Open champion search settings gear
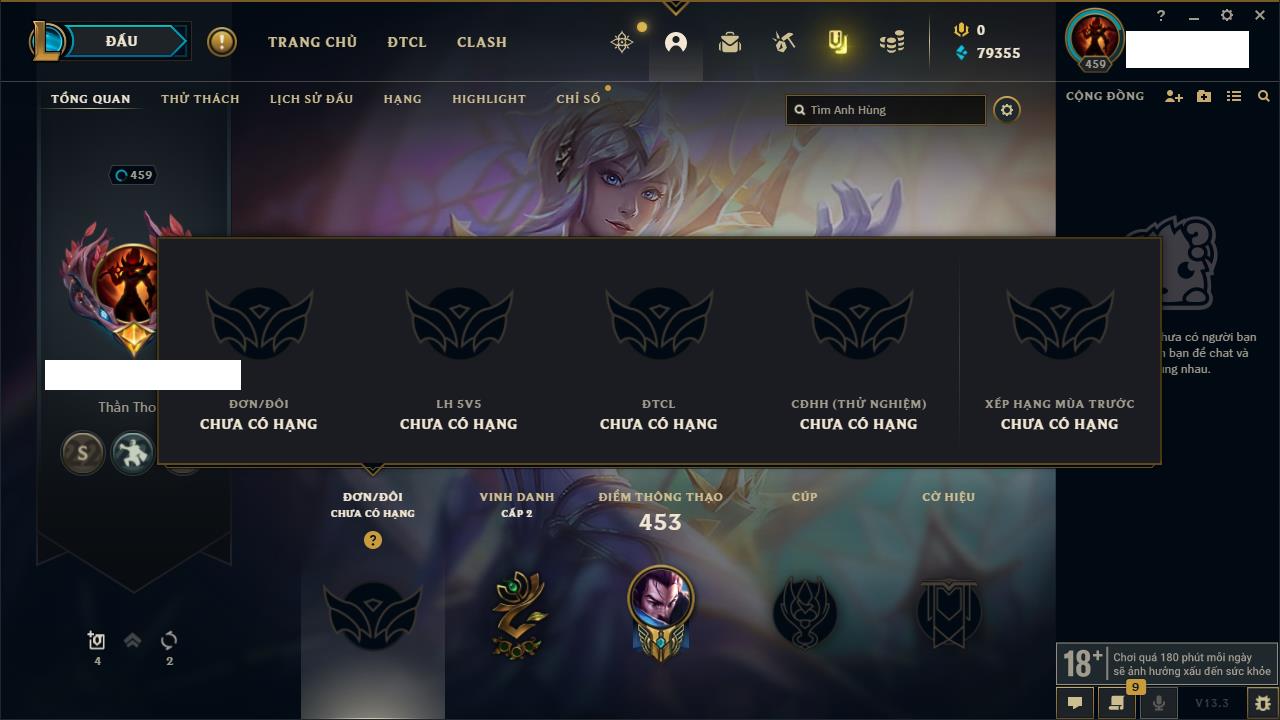The image size is (1280, 720). [x=1007, y=110]
